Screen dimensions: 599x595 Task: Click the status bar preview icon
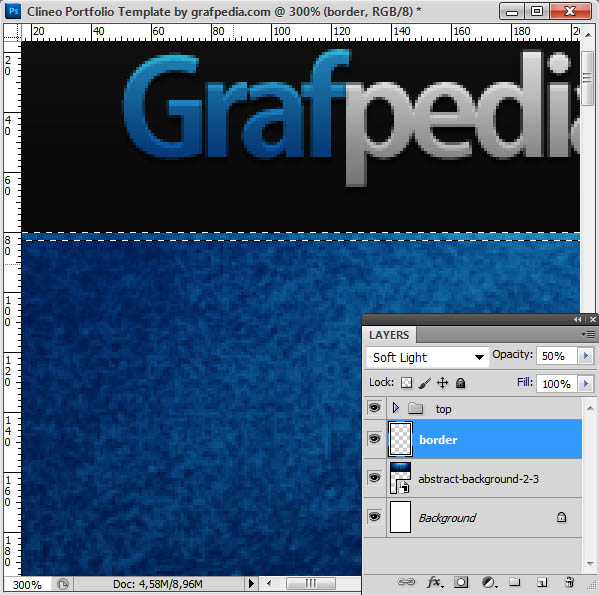tap(63, 584)
